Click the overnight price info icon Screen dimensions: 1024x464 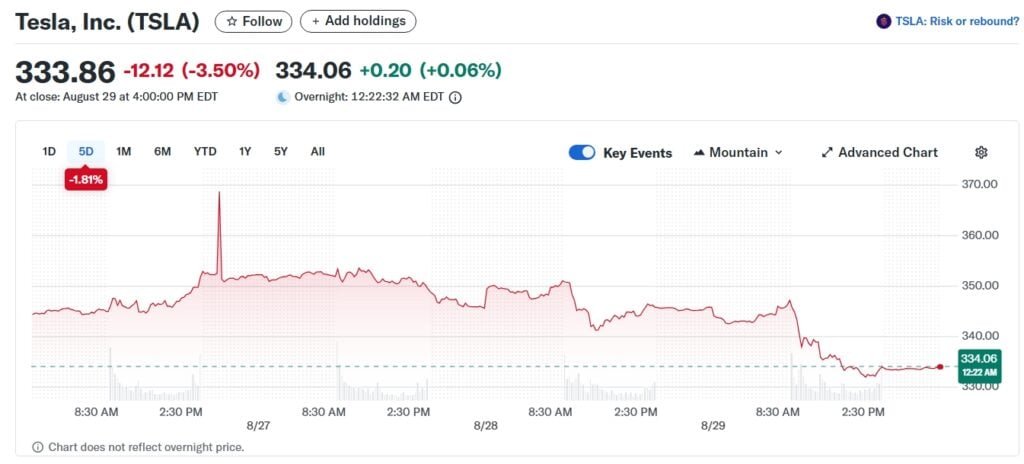coord(456,97)
